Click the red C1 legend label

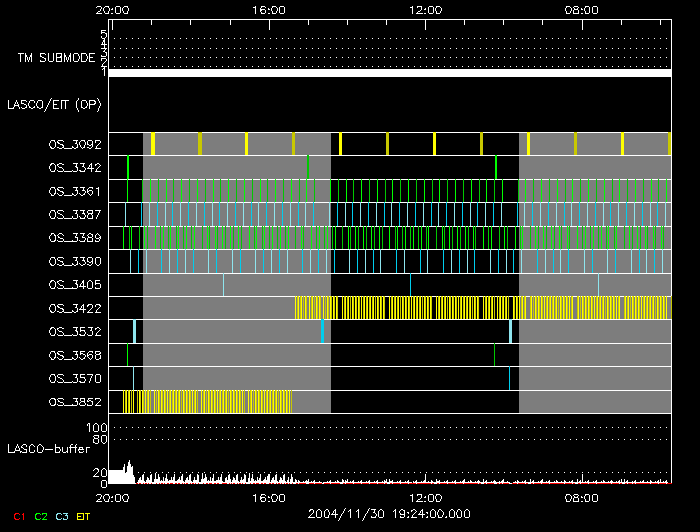pos(18,516)
